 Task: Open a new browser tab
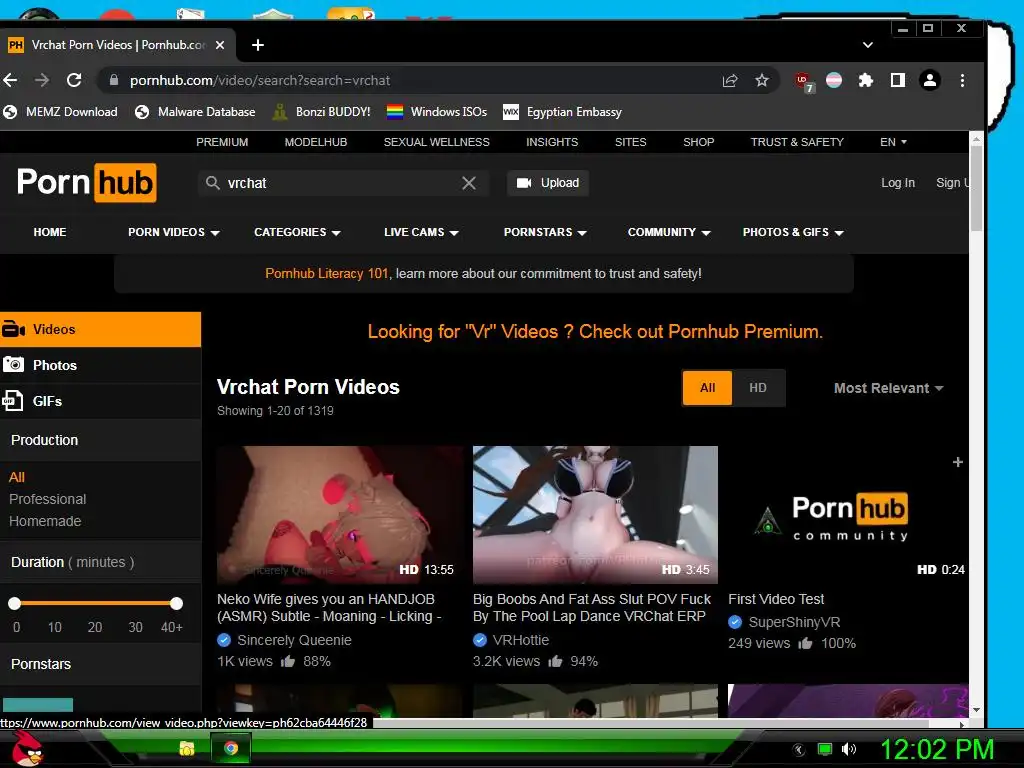(258, 45)
